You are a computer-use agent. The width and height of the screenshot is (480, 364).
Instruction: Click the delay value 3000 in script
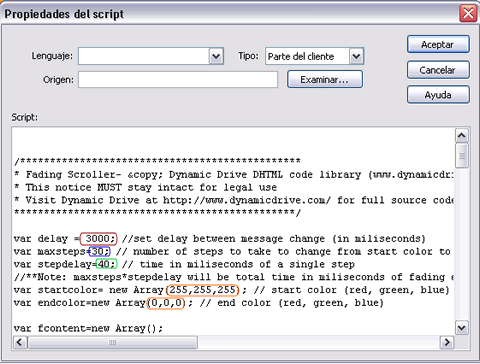(99, 239)
